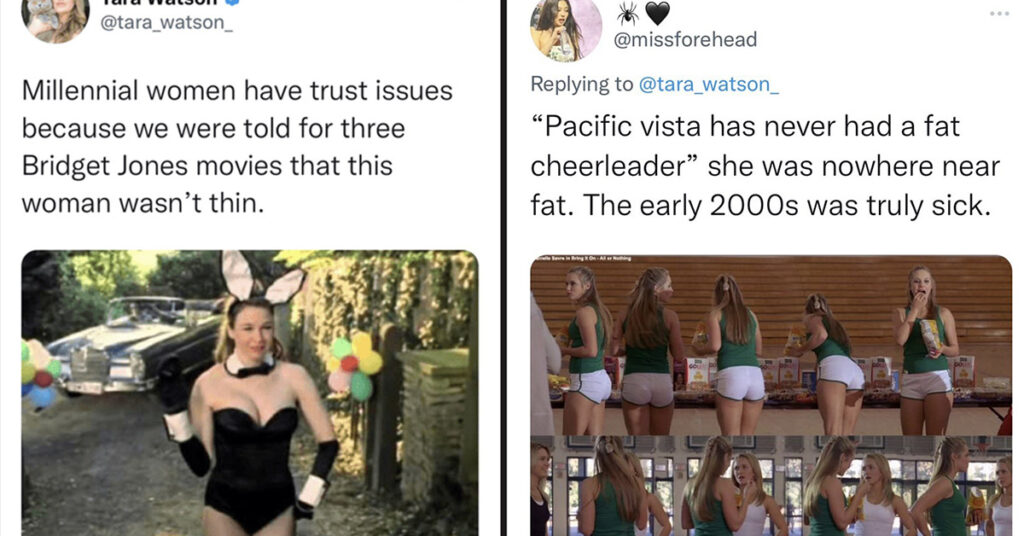The image size is (1024, 536).
Task: Click the blue verified badge beside Tara Watson
Action: pyautogui.click(x=234, y=2)
